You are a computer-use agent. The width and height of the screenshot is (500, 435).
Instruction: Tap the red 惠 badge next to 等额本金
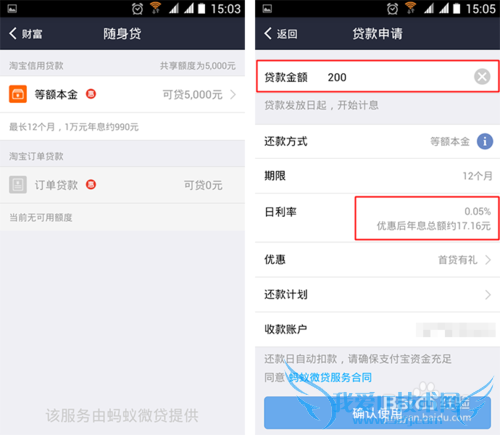(x=91, y=94)
